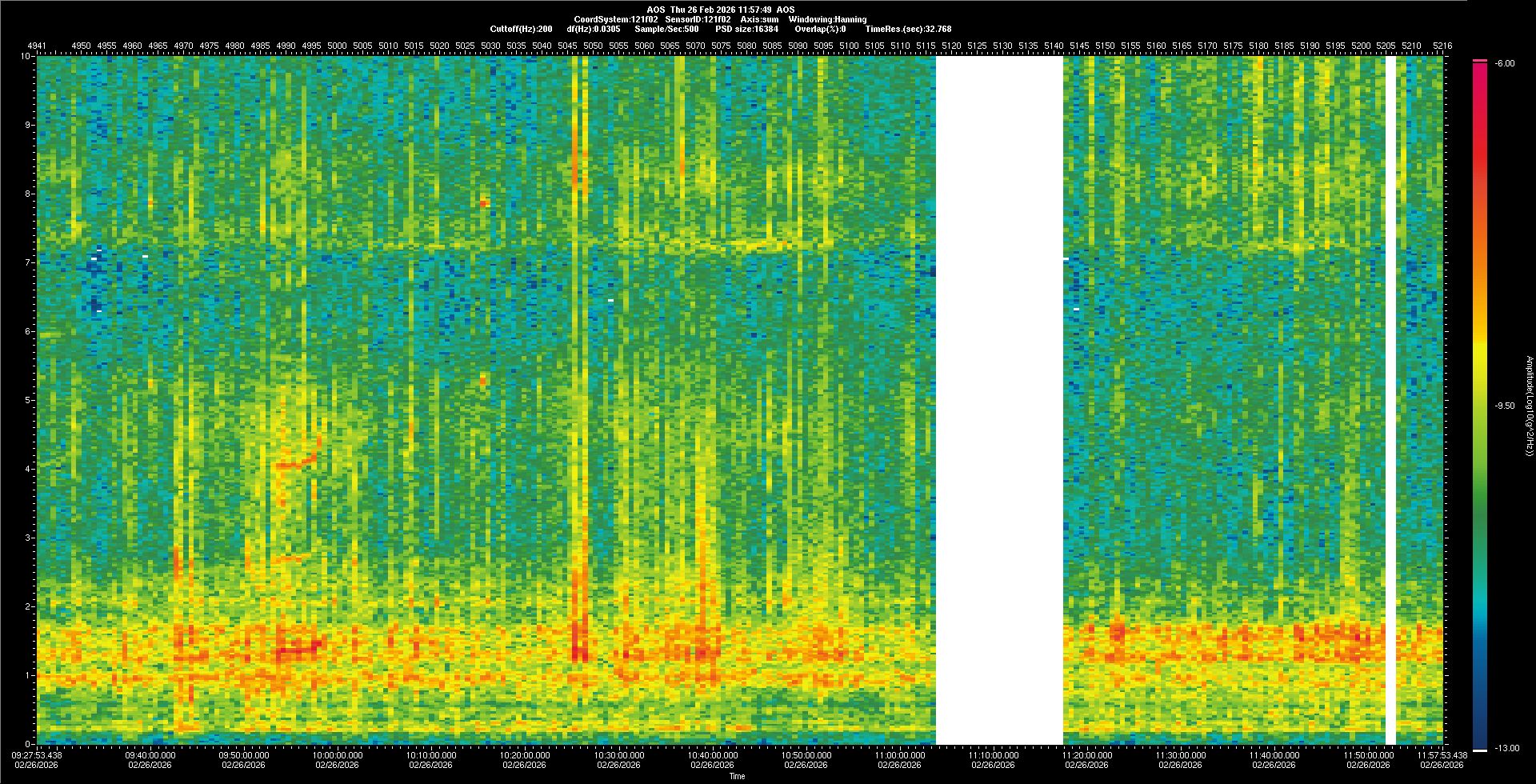Click the TimeRes.(sec):32.768 header text

908,29
